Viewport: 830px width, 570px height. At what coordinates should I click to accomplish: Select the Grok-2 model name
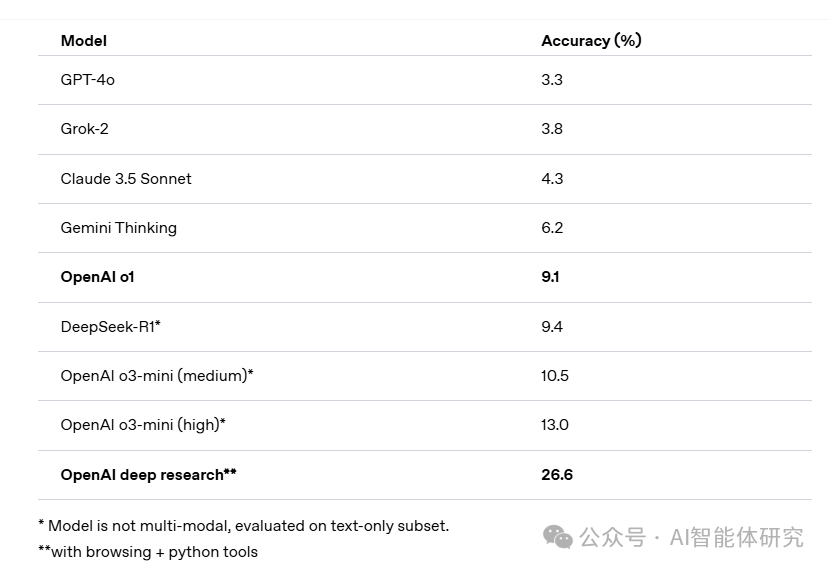pyautogui.click(x=85, y=129)
